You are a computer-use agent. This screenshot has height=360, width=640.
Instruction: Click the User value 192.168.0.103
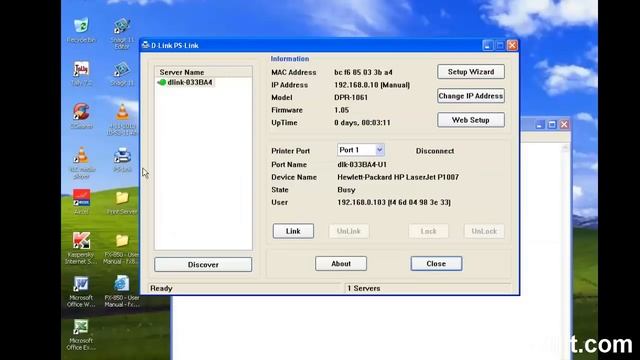pos(394,202)
